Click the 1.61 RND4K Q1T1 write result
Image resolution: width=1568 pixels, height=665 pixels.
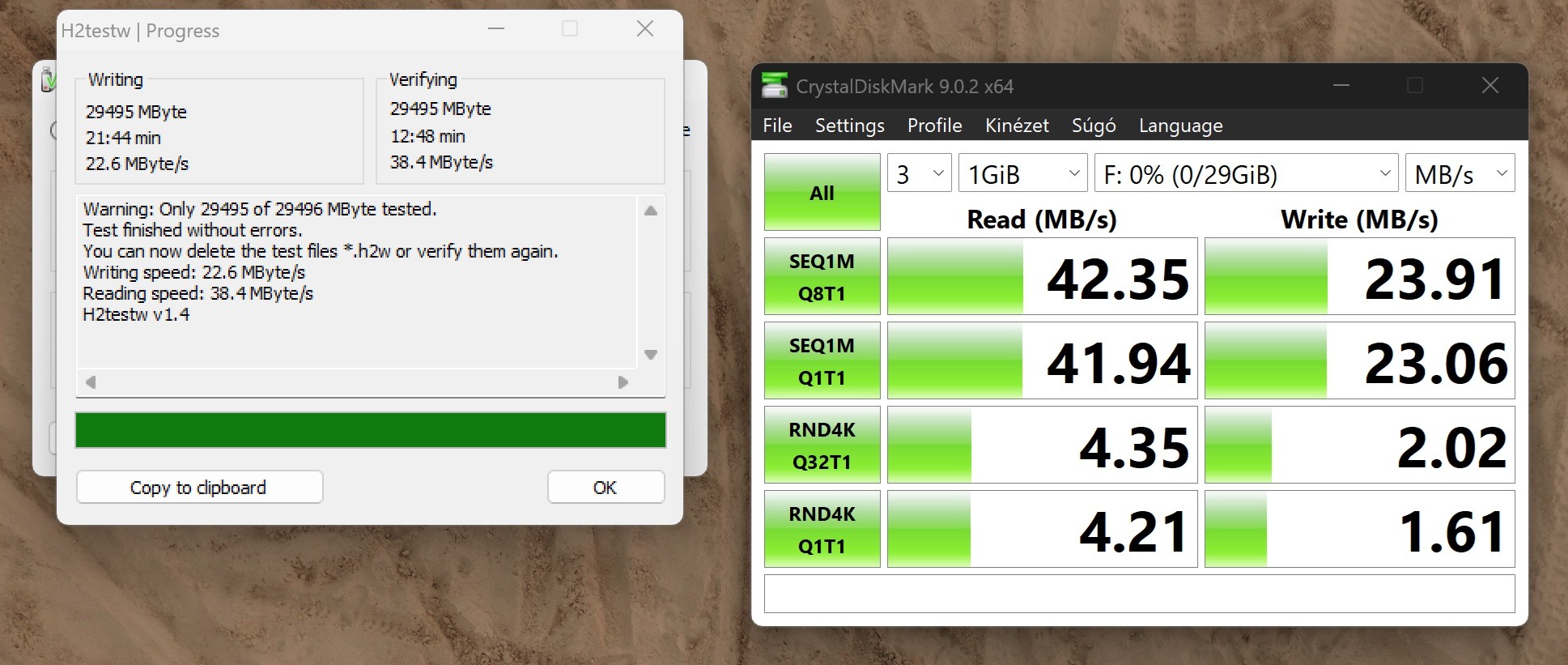click(1359, 529)
